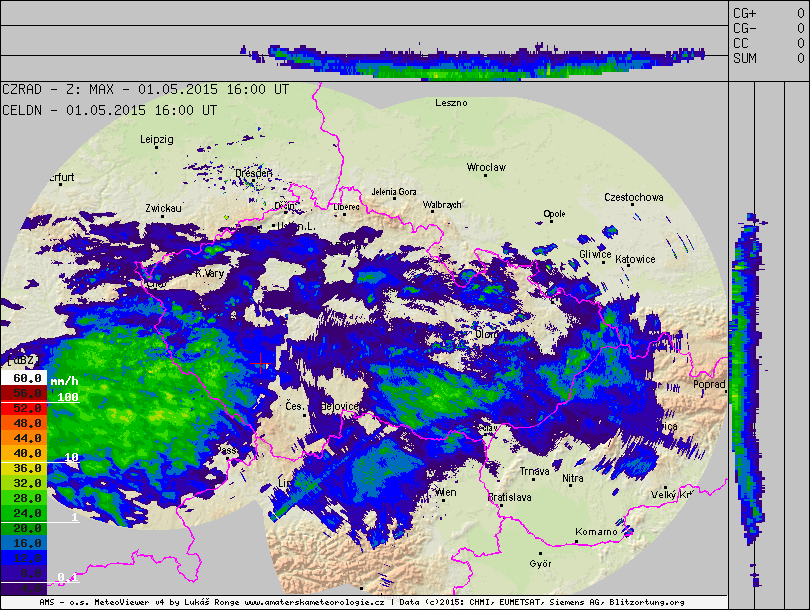810x610 pixels.
Task: Select the SUM lightning total row
Action: tap(768, 58)
